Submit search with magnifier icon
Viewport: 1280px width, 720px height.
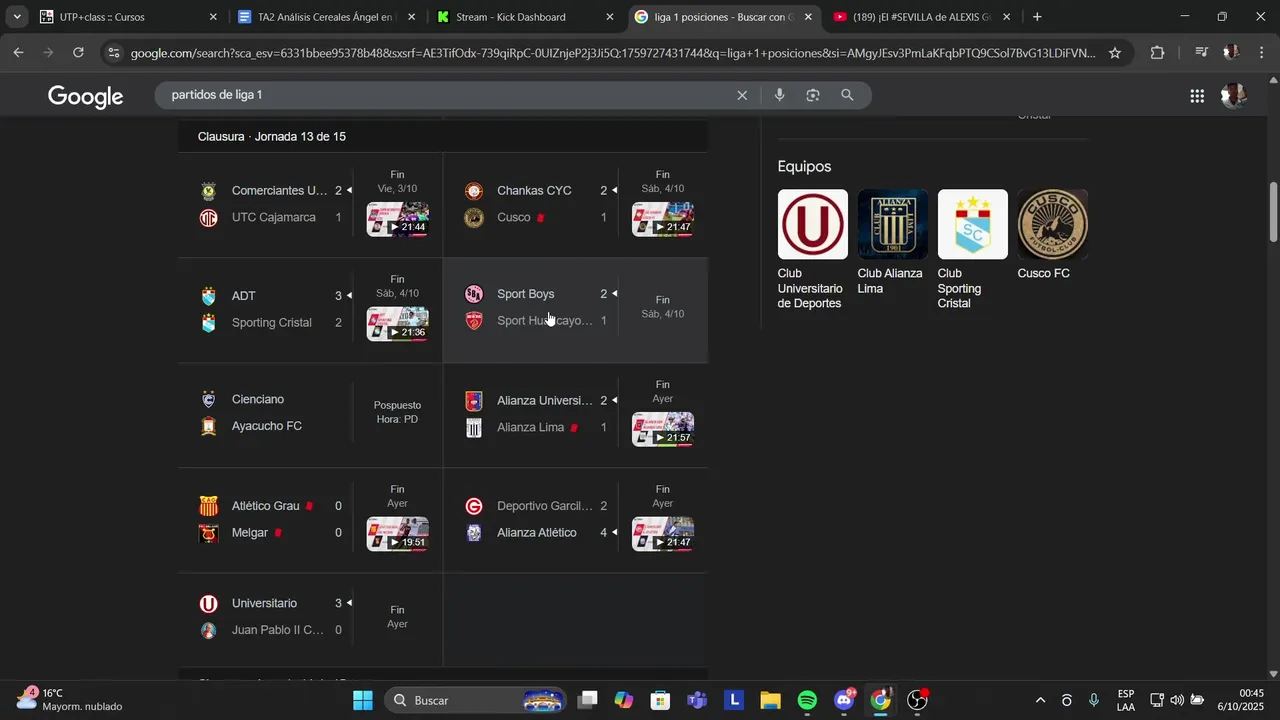[x=847, y=95]
